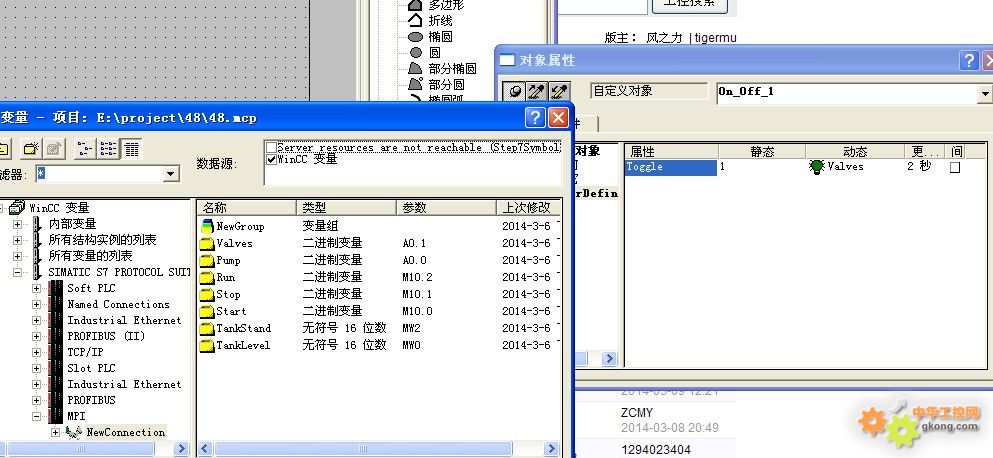This screenshot has height=458, width=993.
Task: Sort by 上次修改 column header
Action: pyautogui.click(x=529, y=207)
